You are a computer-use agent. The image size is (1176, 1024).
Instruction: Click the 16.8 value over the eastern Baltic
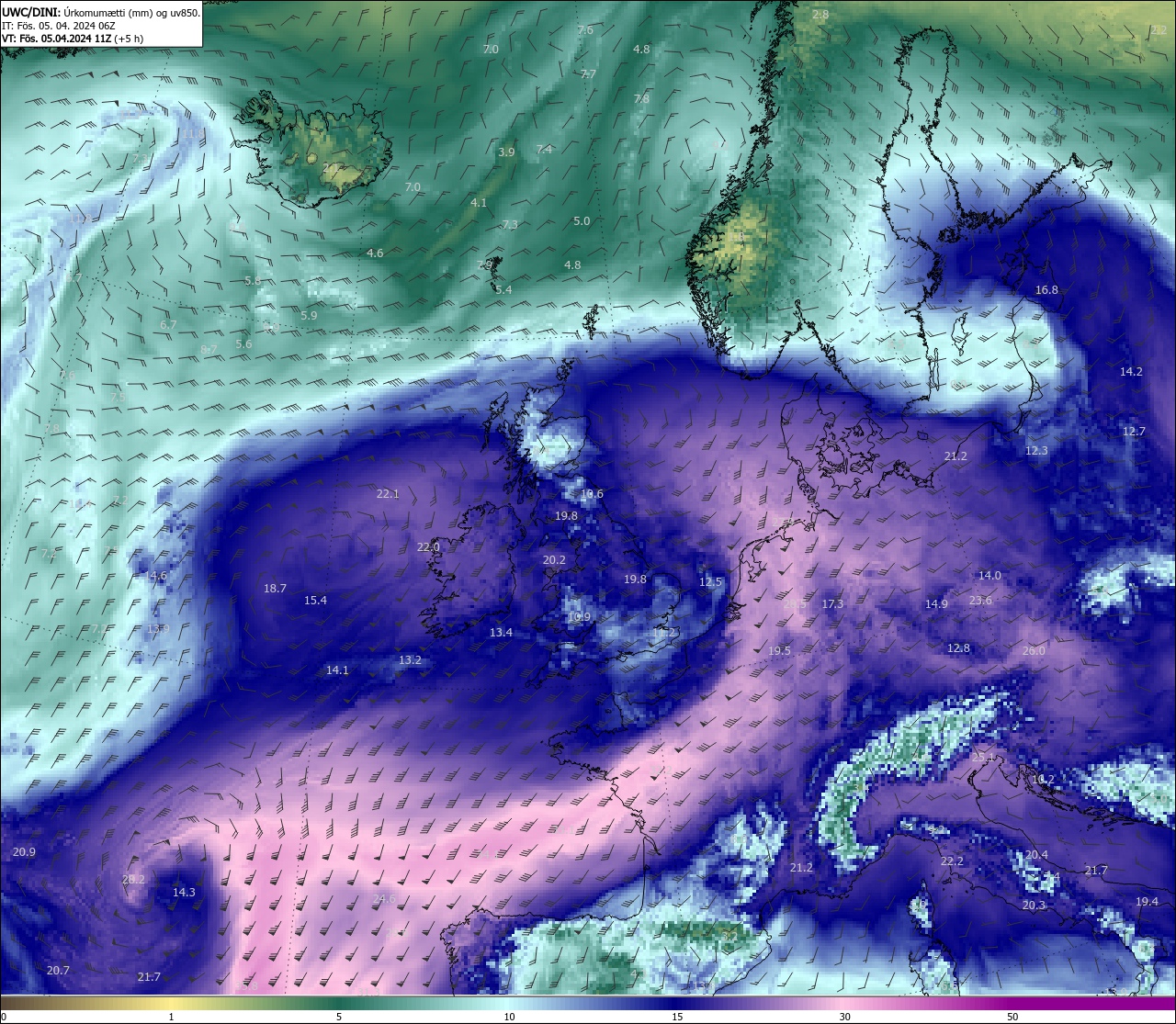click(1046, 290)
